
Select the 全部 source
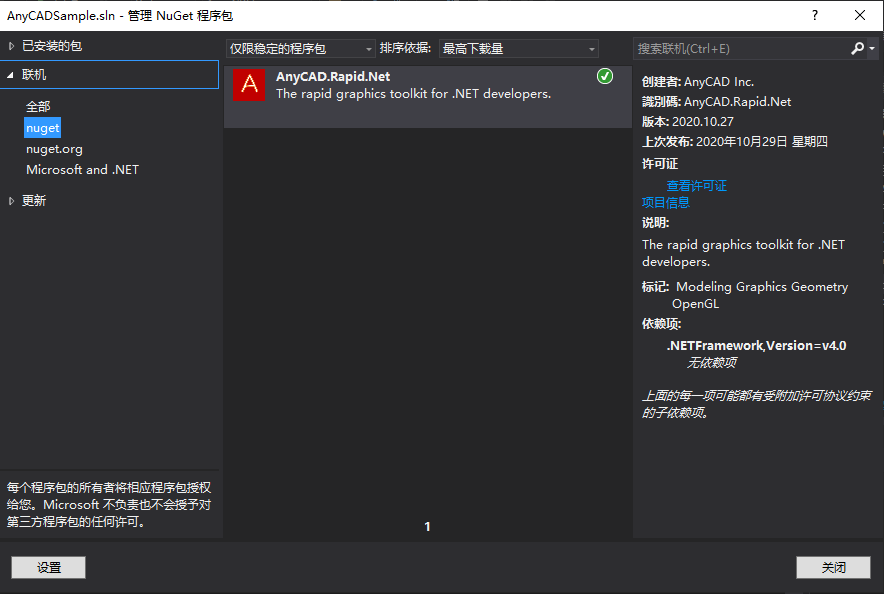[38, 106]
